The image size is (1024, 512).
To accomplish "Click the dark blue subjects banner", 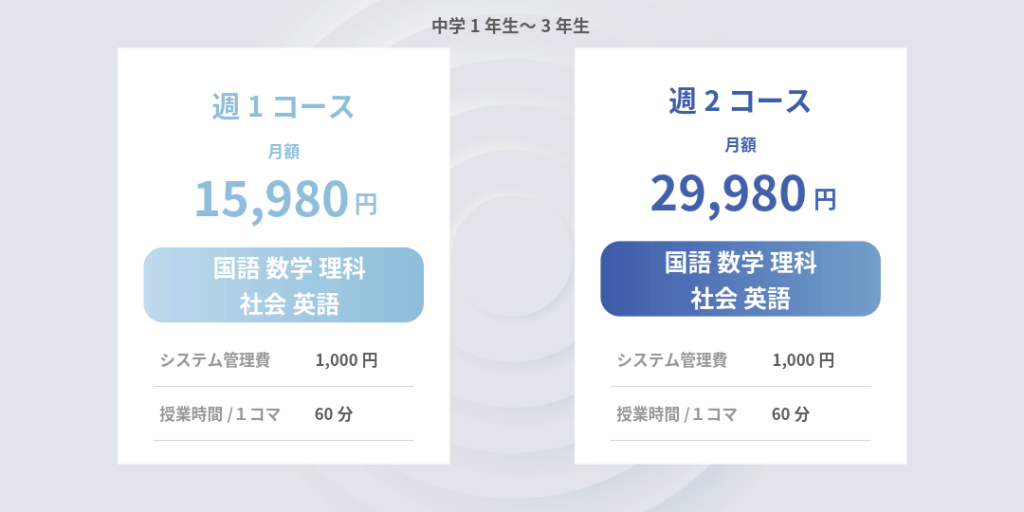I will click(740, 279).
